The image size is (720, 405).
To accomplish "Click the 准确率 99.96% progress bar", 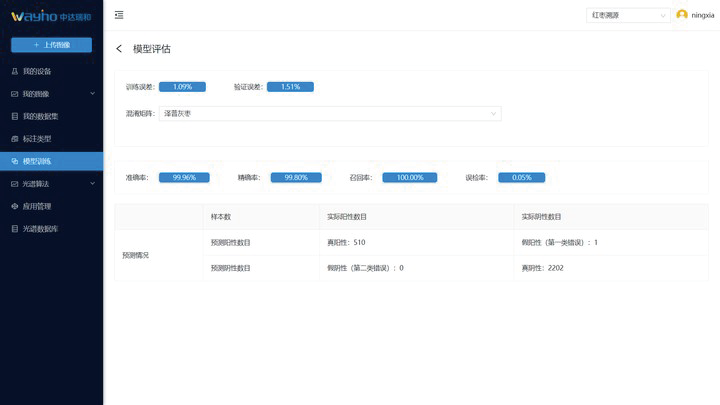I will tap(184, 177).
